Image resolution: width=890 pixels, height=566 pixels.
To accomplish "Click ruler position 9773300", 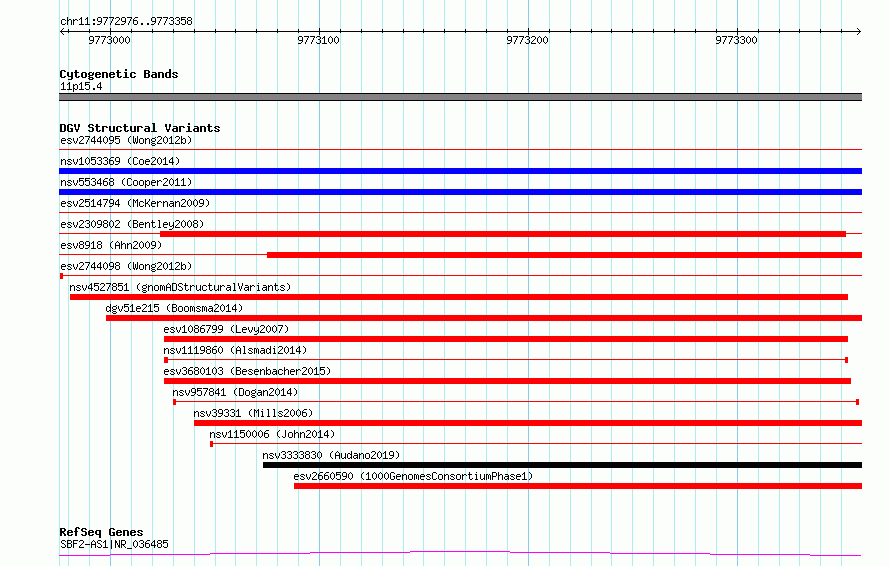I will click(x=736, y=40).
